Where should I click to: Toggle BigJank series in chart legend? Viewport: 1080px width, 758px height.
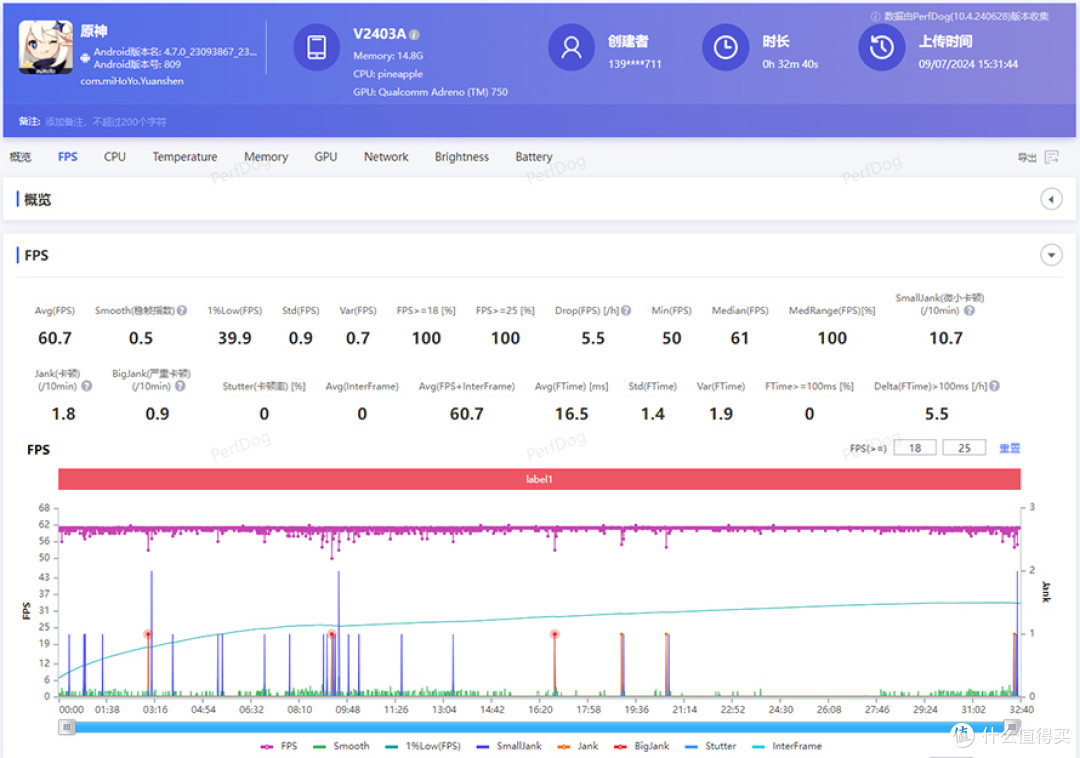click(641, 746)
